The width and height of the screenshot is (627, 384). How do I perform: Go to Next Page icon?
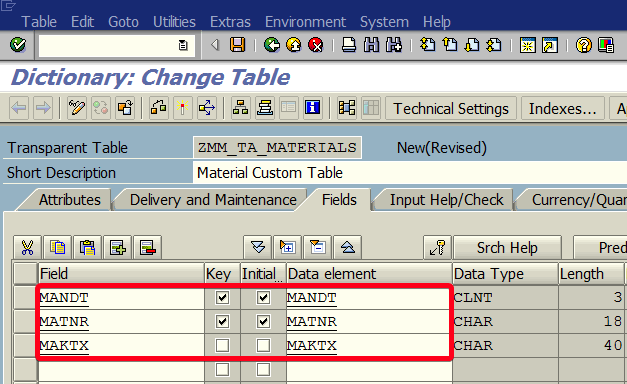472,45
